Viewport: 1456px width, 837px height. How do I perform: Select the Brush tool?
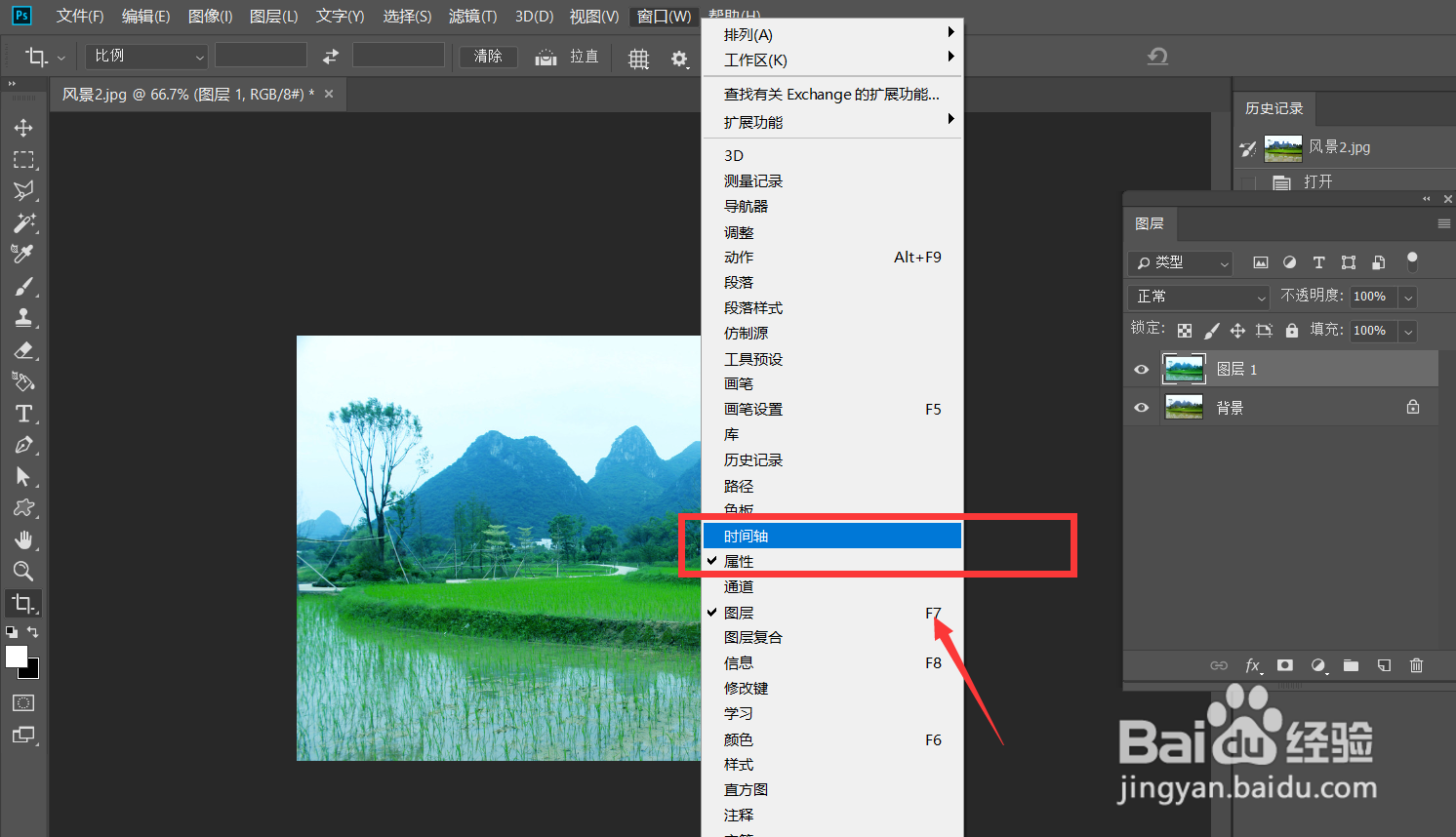(x=23, y=286)
